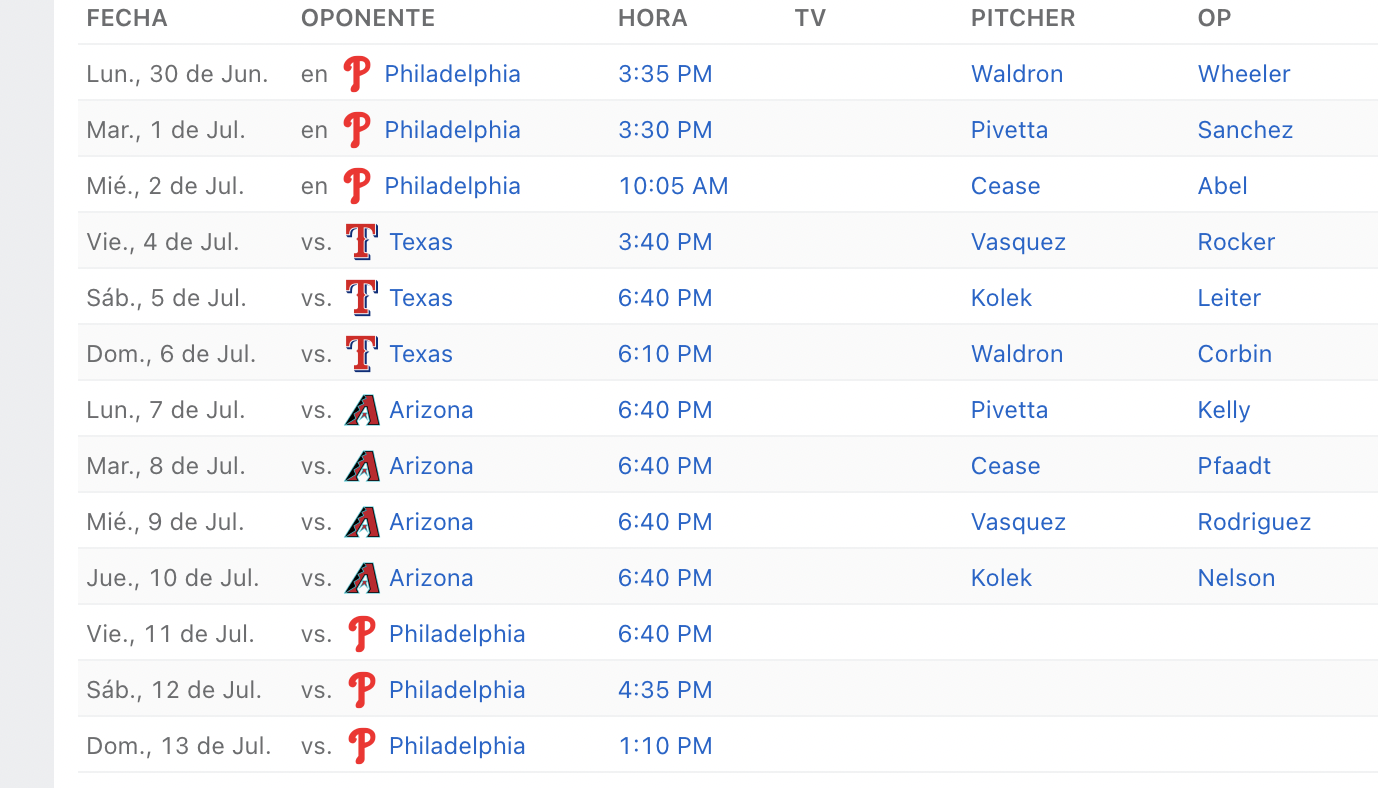Click Phillies logo in July 13 row

[x=362, y=746]
